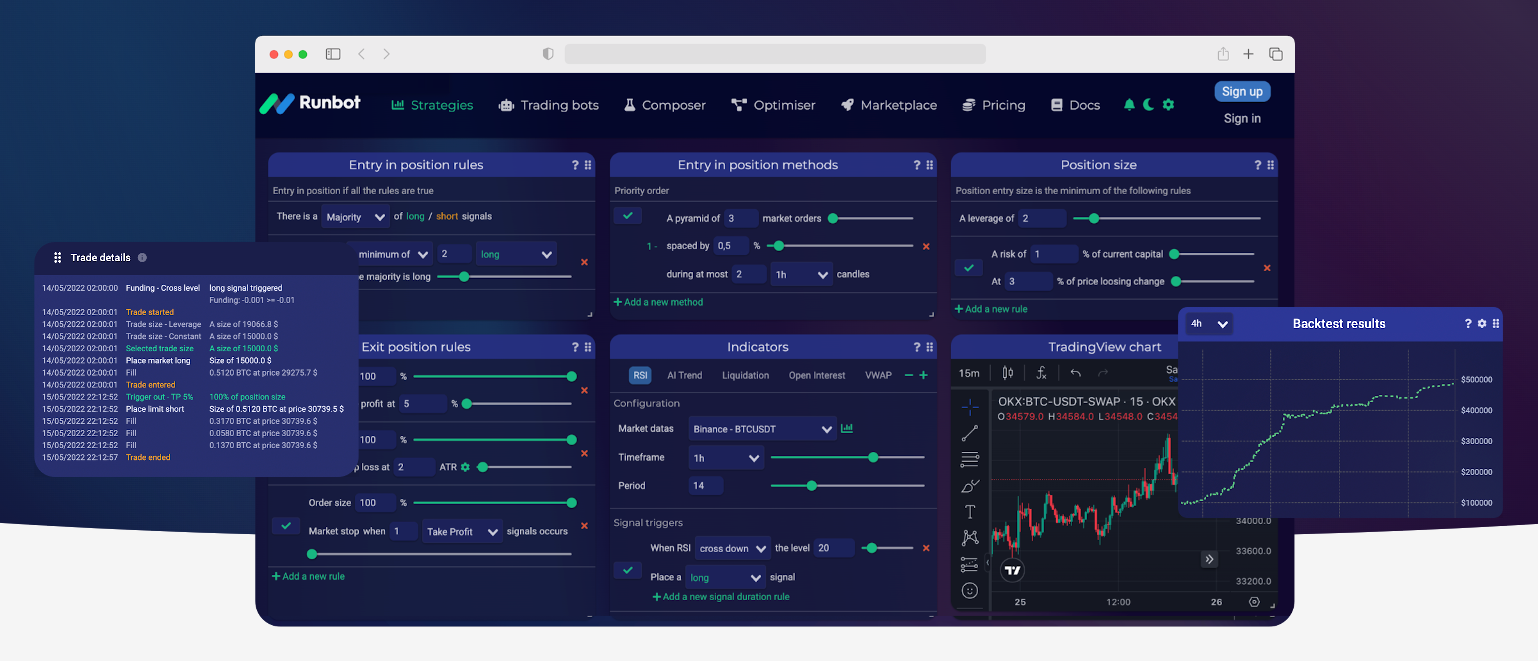The height and width of the screenshot is (661, 1538).
Task: Enable the 'Place a long signal' checkbox
Action: [628, 569]
